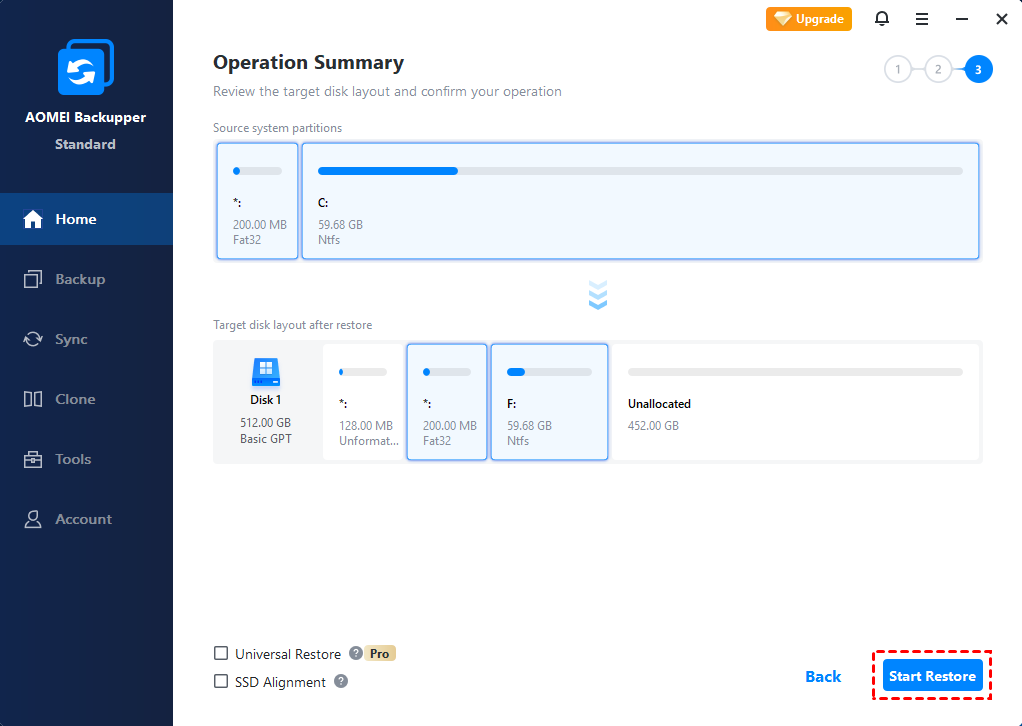Enable the Universal Restore checkbox

coord(221,654)
